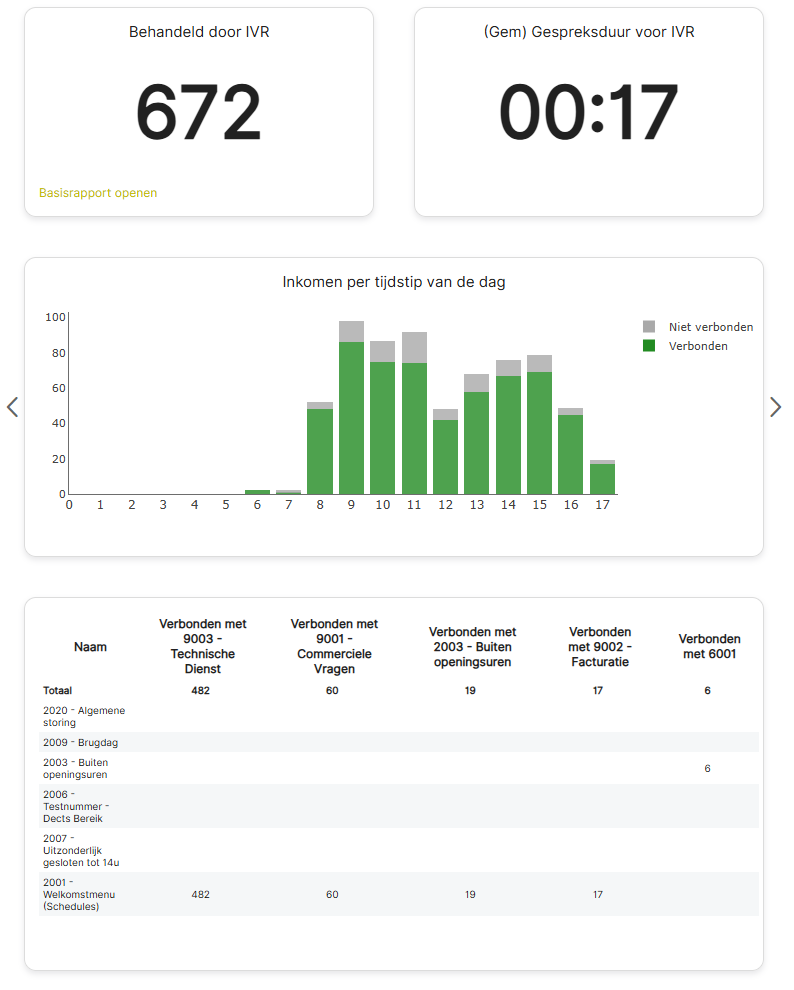Click the gray Niet verbonden legend swatch
Screen dimensions: 794x990
click(x=649, y=327)
